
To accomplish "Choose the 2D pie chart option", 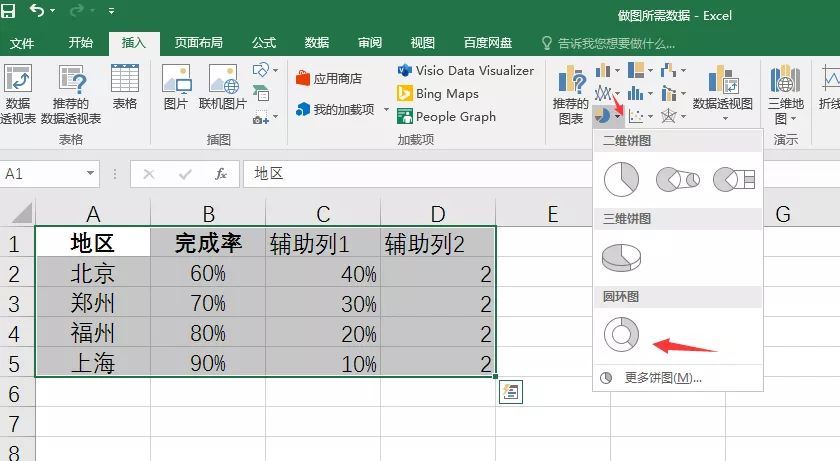I will 621,180.
